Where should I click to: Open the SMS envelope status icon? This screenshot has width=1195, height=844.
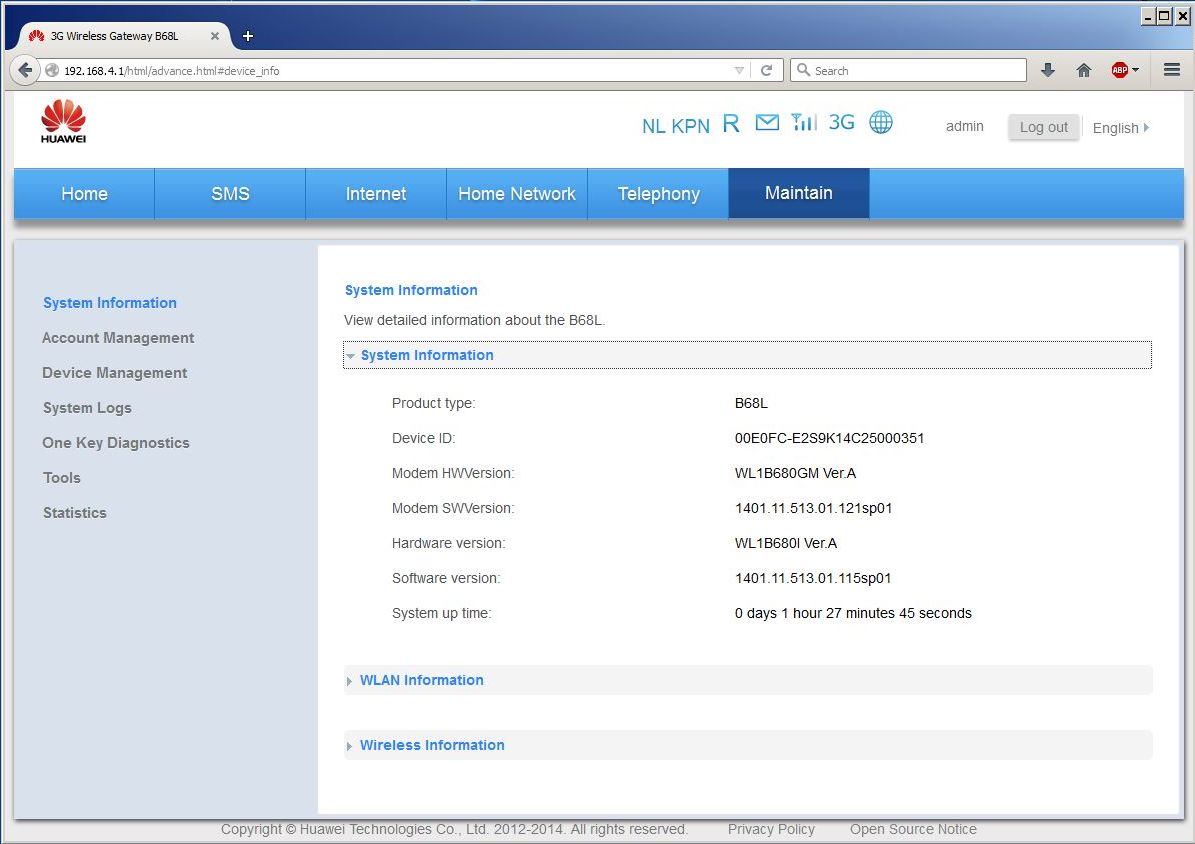click(x=767, y=122)
